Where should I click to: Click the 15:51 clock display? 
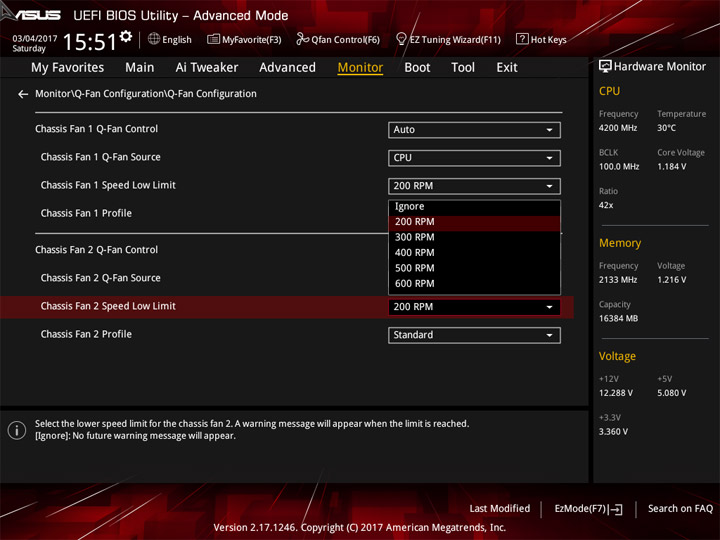(90, 42)
